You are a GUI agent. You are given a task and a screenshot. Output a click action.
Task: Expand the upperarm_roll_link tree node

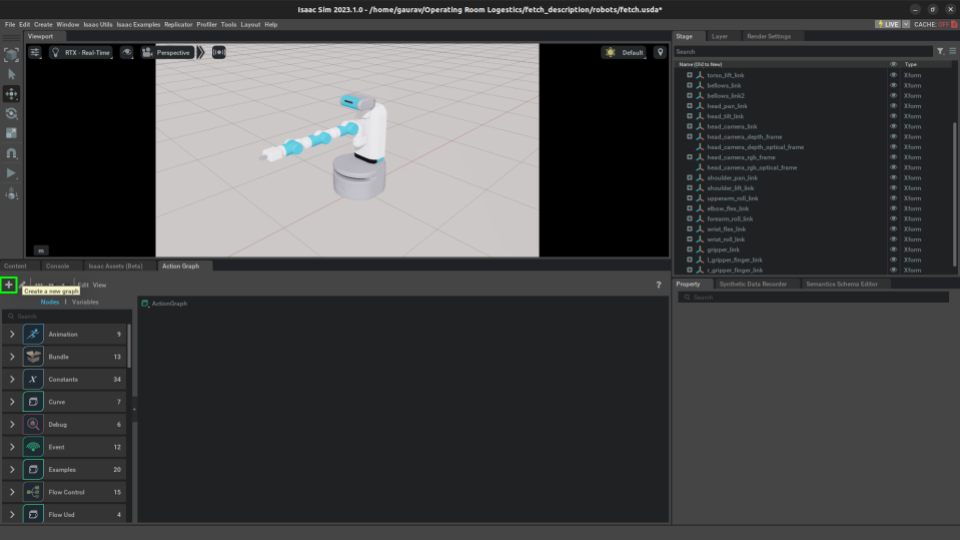[689, 198]
